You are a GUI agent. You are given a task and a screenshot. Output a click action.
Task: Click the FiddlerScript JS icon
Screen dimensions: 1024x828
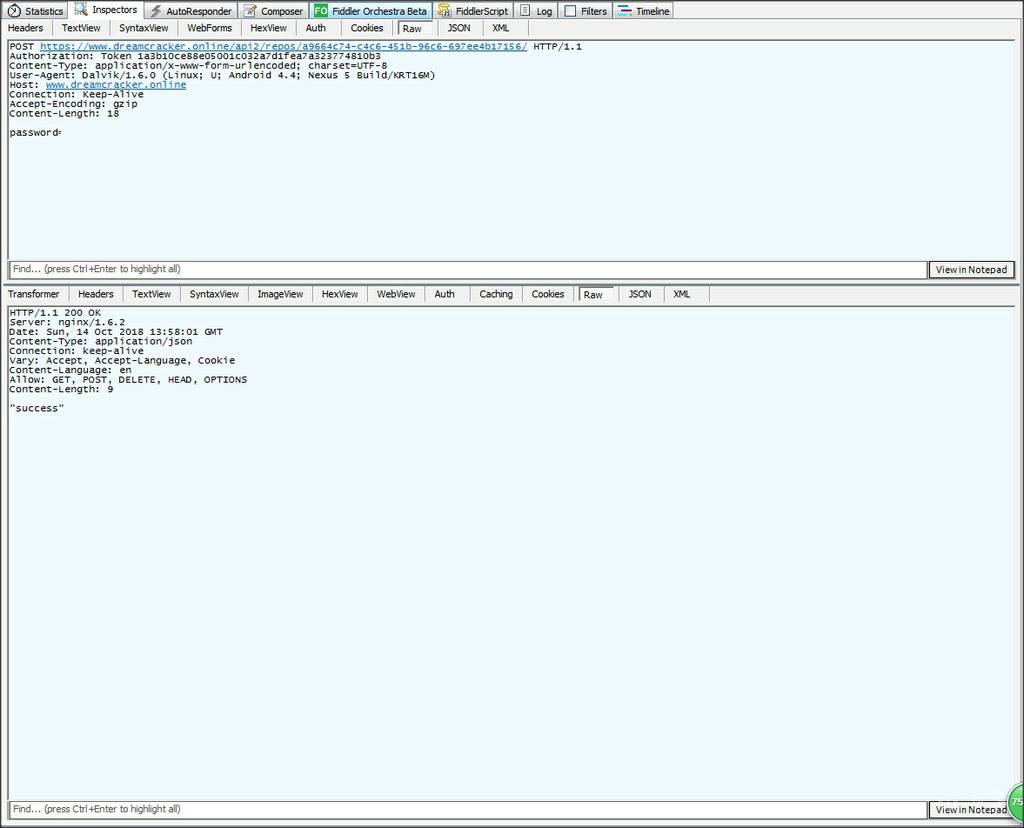click(444, 11)
